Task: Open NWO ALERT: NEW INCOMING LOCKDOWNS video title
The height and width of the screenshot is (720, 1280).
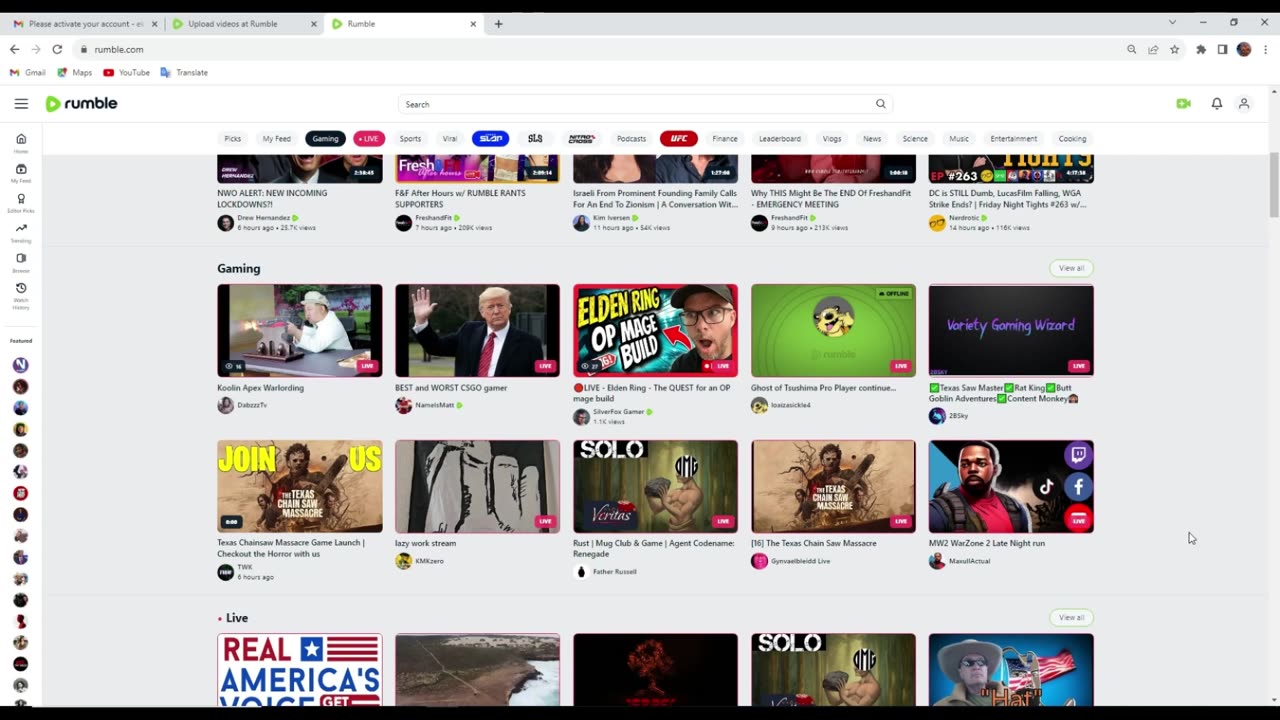Action: [272, 198]
